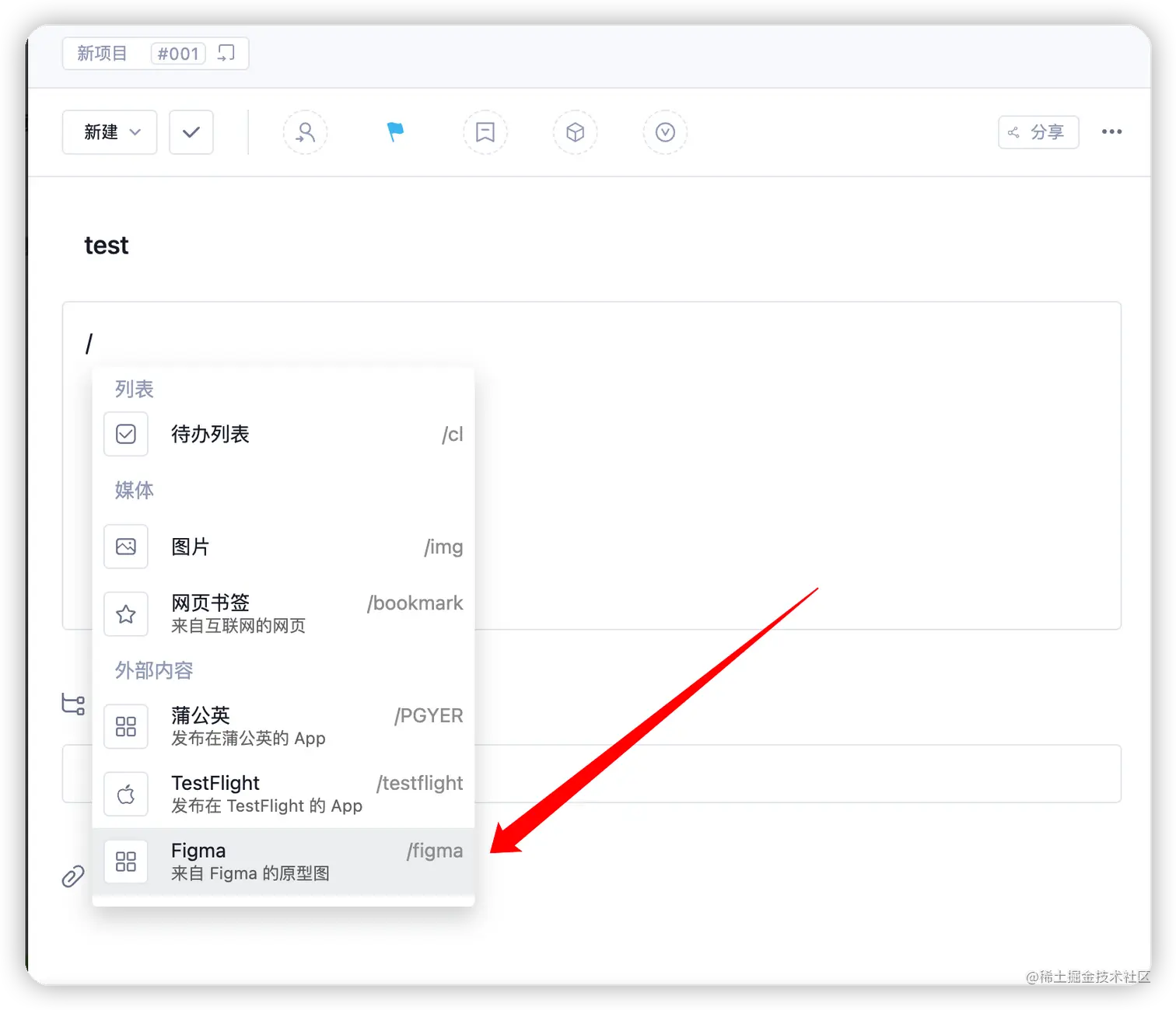Screen dimensions: 1176x1010
Task: Click the paperclip attachment icon
Action: tap(73, 876)
